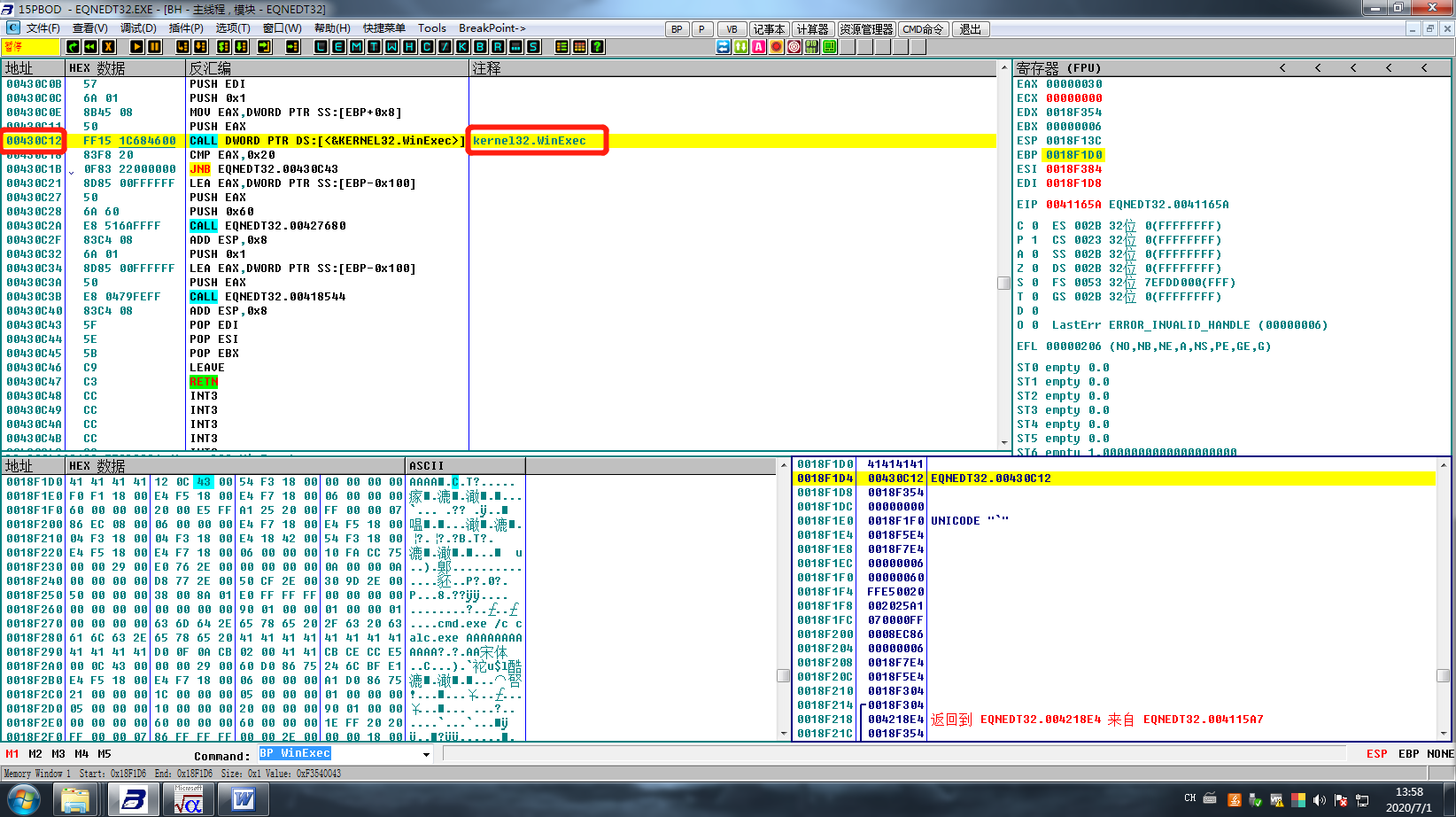Toggle NONE stack addressing mode
The height and width of the screenshot is (817, 1456).
pyautogui.click(x=1440, y=754)
